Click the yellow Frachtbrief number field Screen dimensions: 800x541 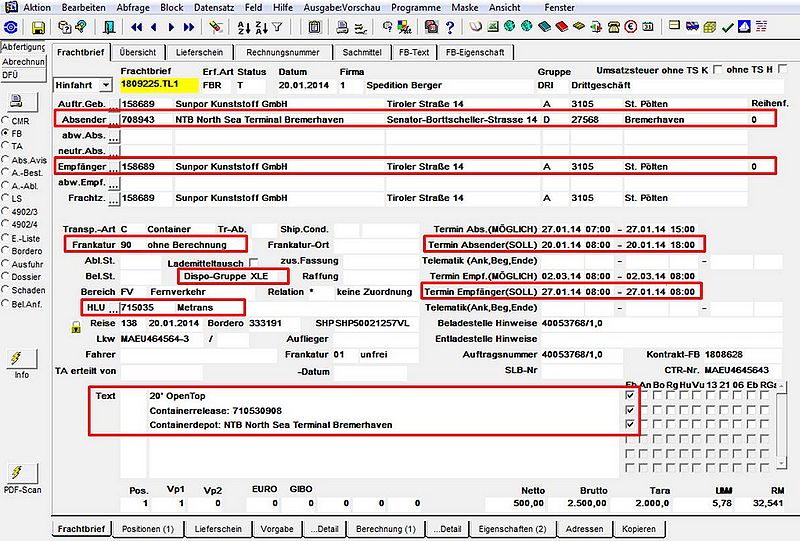pyautogui.click(x=159, y=85)
